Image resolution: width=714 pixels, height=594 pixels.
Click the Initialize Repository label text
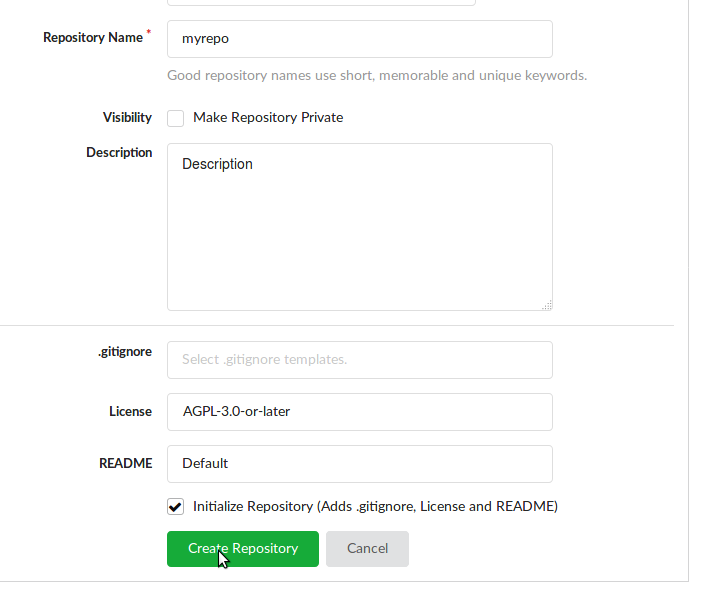click(x=375, y=507)
